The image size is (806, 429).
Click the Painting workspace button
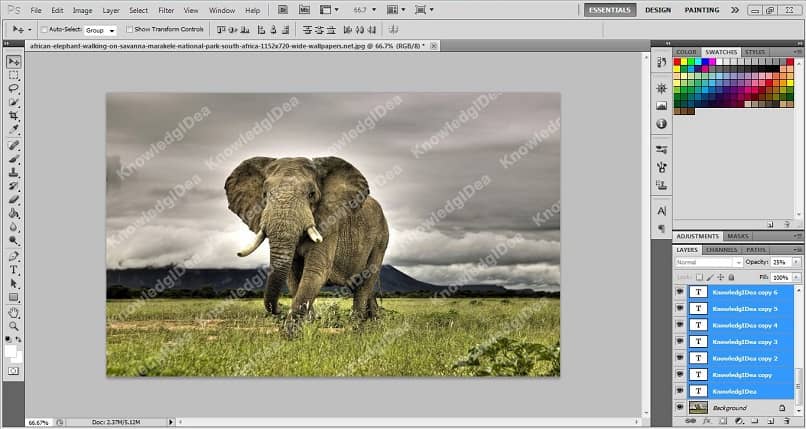(701, 10)
